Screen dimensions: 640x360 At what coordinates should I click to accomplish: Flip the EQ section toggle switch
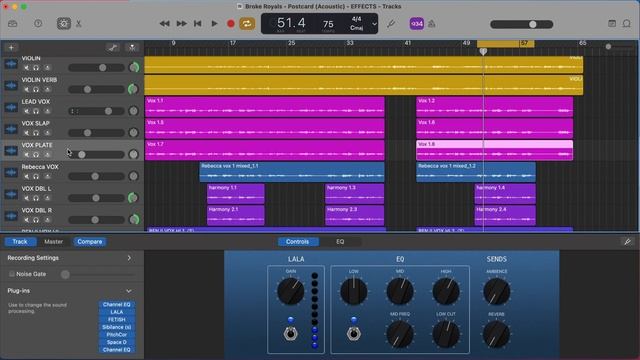(x=354, y=334)
